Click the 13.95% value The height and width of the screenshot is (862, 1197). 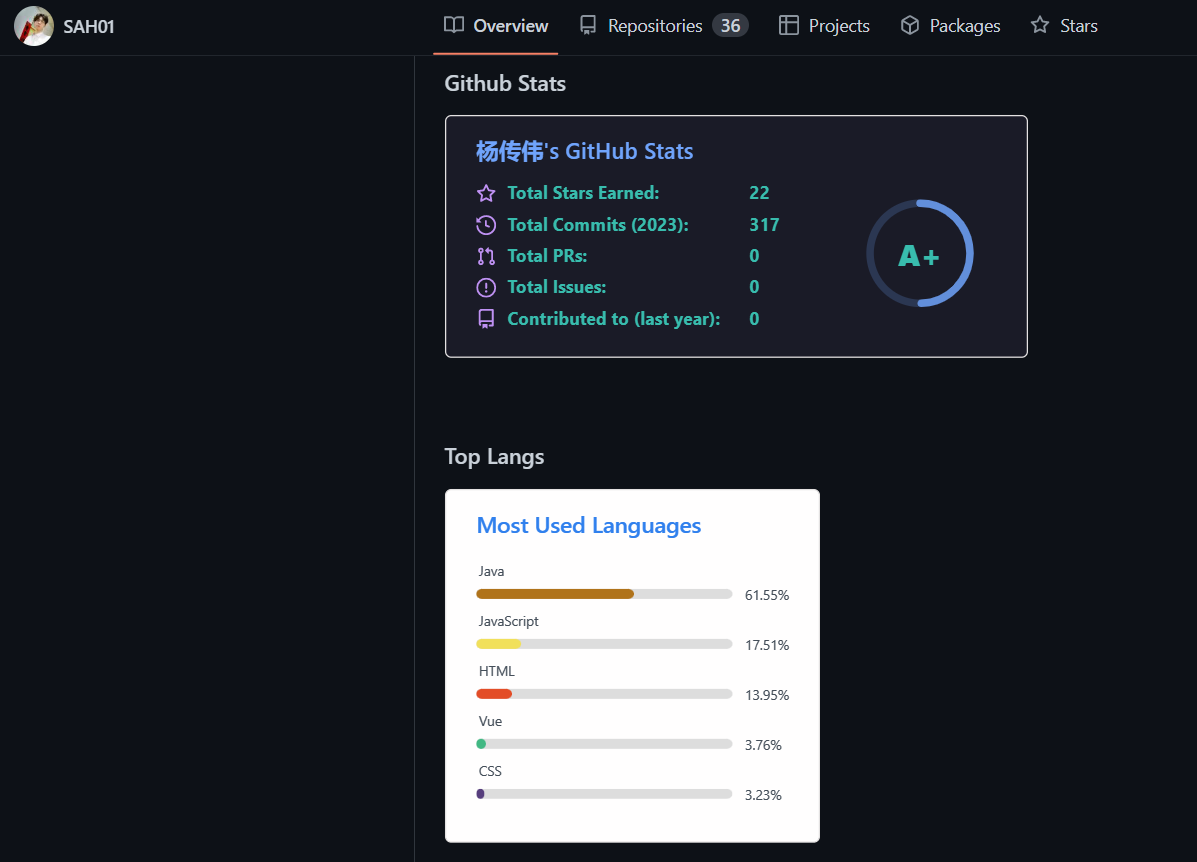766,696
